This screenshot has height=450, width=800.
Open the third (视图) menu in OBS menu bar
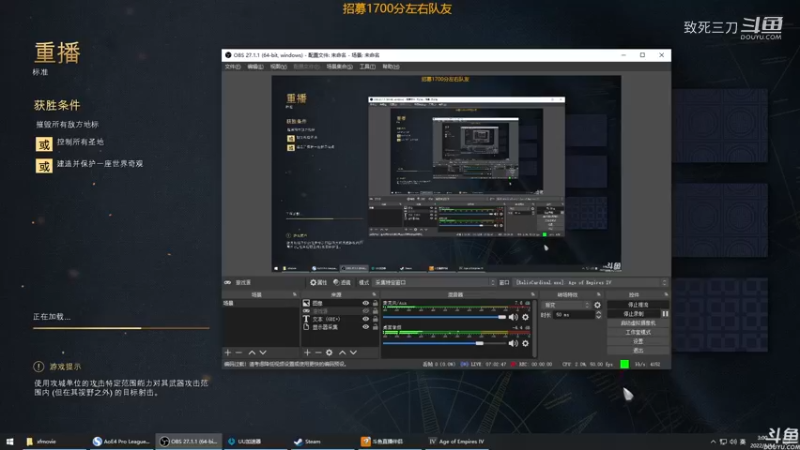pos(278,67)
